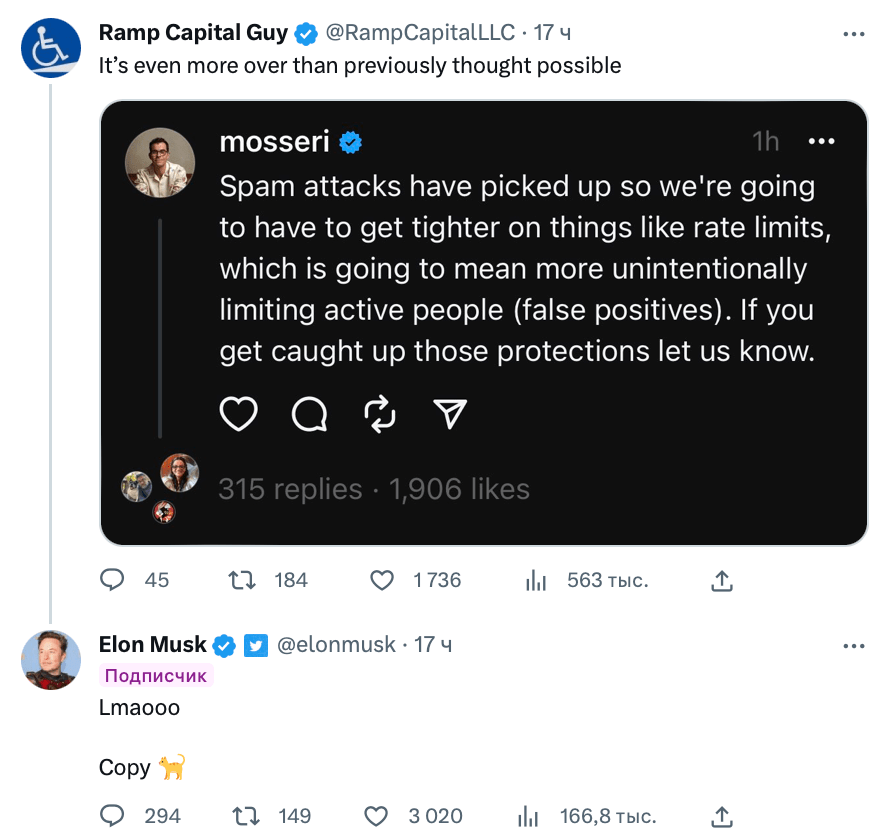890x840 pixels.
Task: Open more options on Elon Musk's tweet
Action: (x=854, y=646)
